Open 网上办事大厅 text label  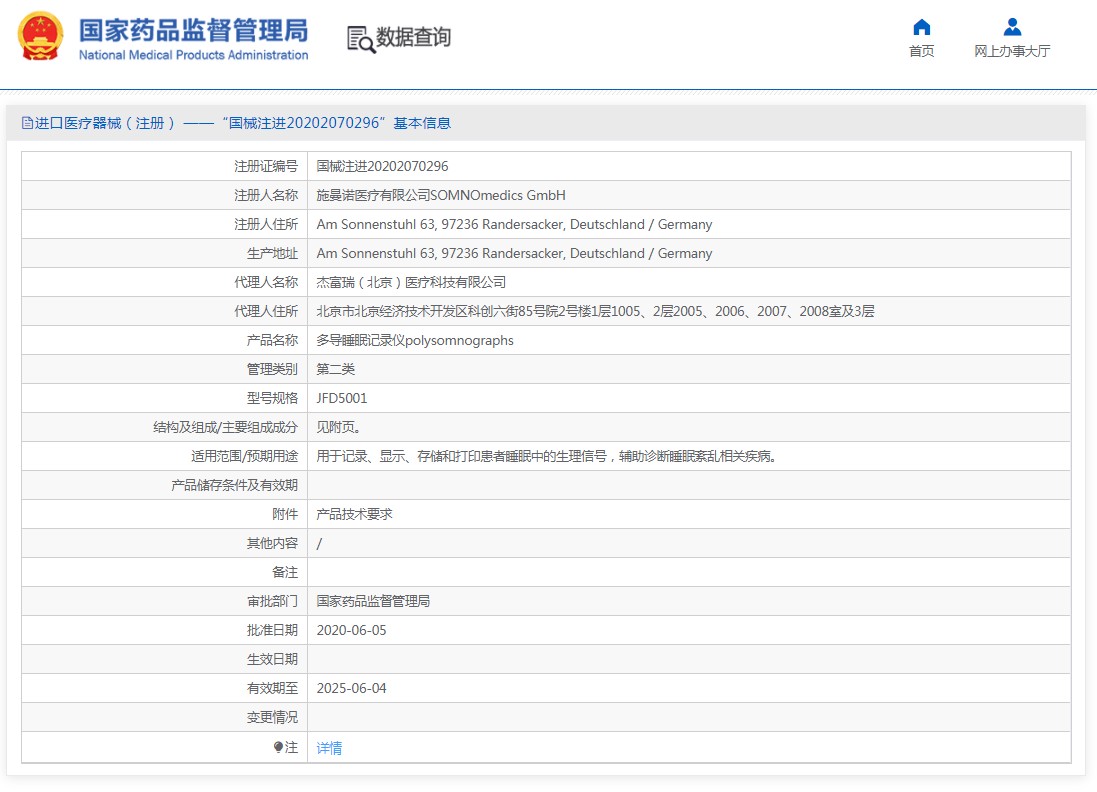pyautogui.click(x=1012, y=51)
